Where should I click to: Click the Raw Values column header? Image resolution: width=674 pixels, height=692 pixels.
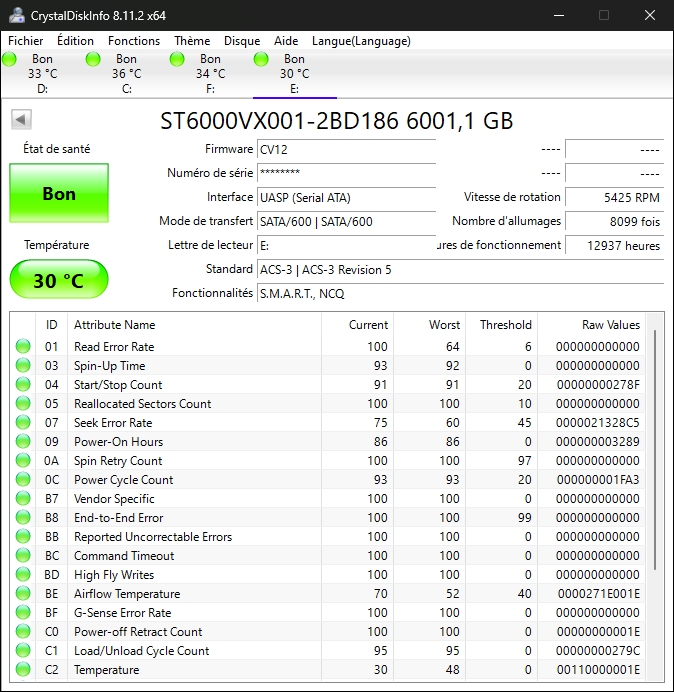[610, 325]
